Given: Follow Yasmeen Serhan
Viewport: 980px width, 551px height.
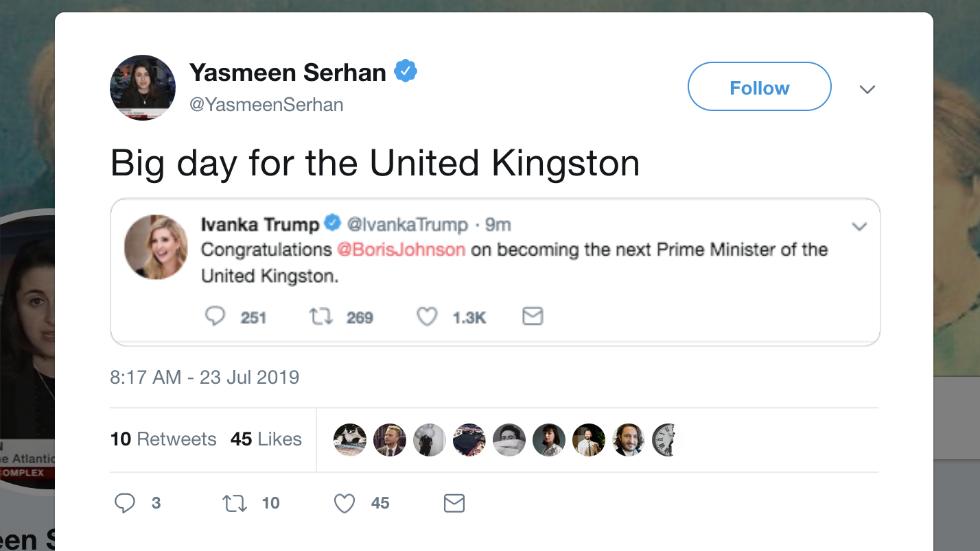Looking at the screenshot, I should click(759, 87).
